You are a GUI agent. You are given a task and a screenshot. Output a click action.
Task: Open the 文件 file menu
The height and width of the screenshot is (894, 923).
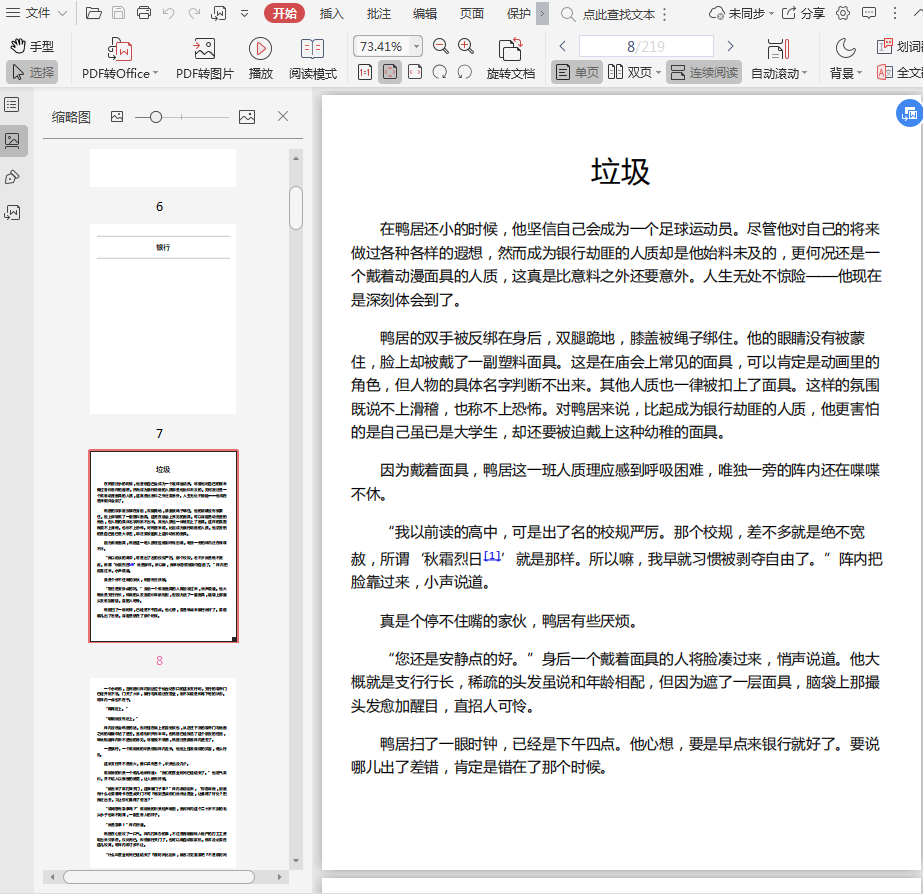[36, 13]
